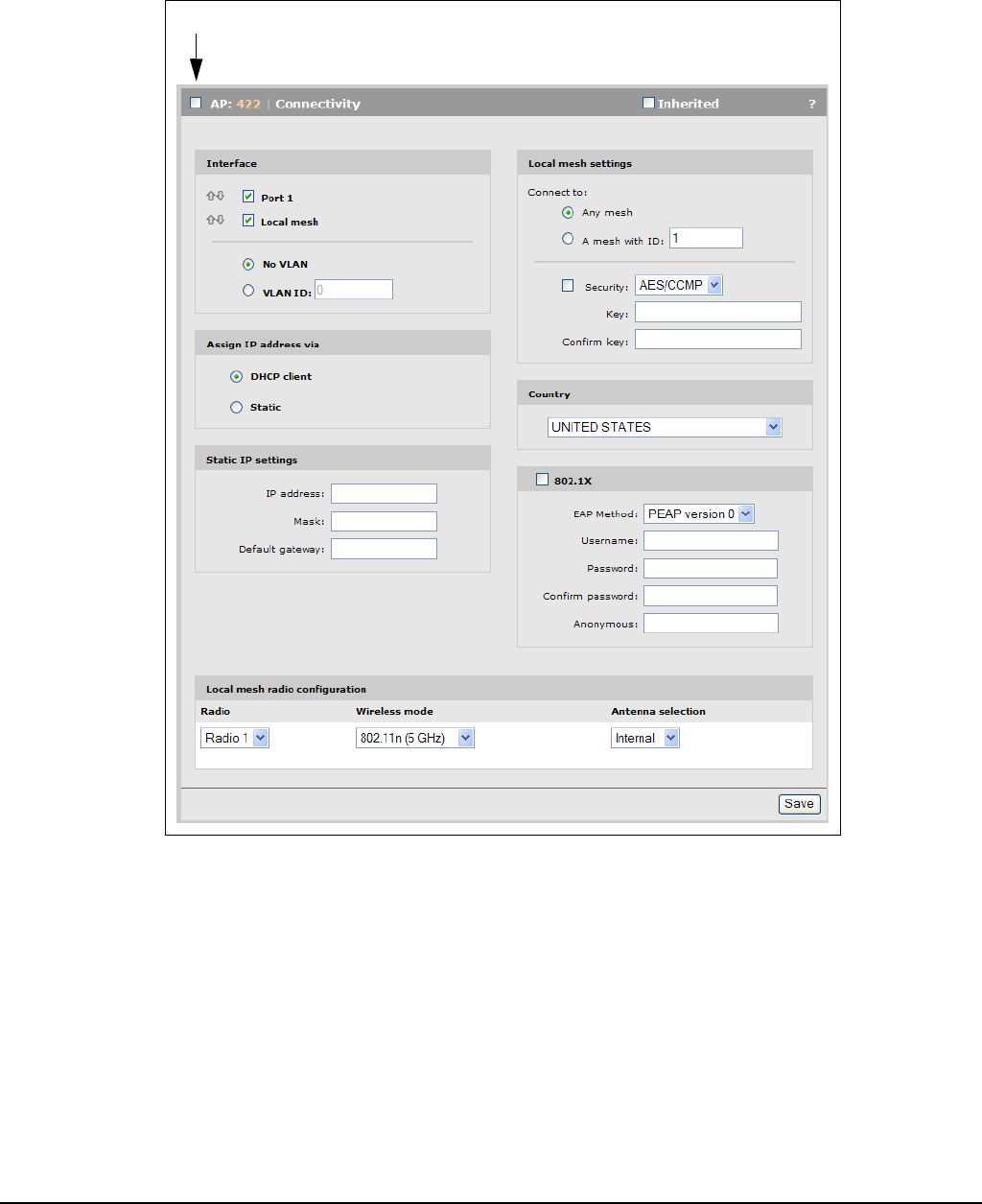Uncheck the Local mesh interface checkbox
This screenshot has width=982, height=1204.
pos(248,221)
